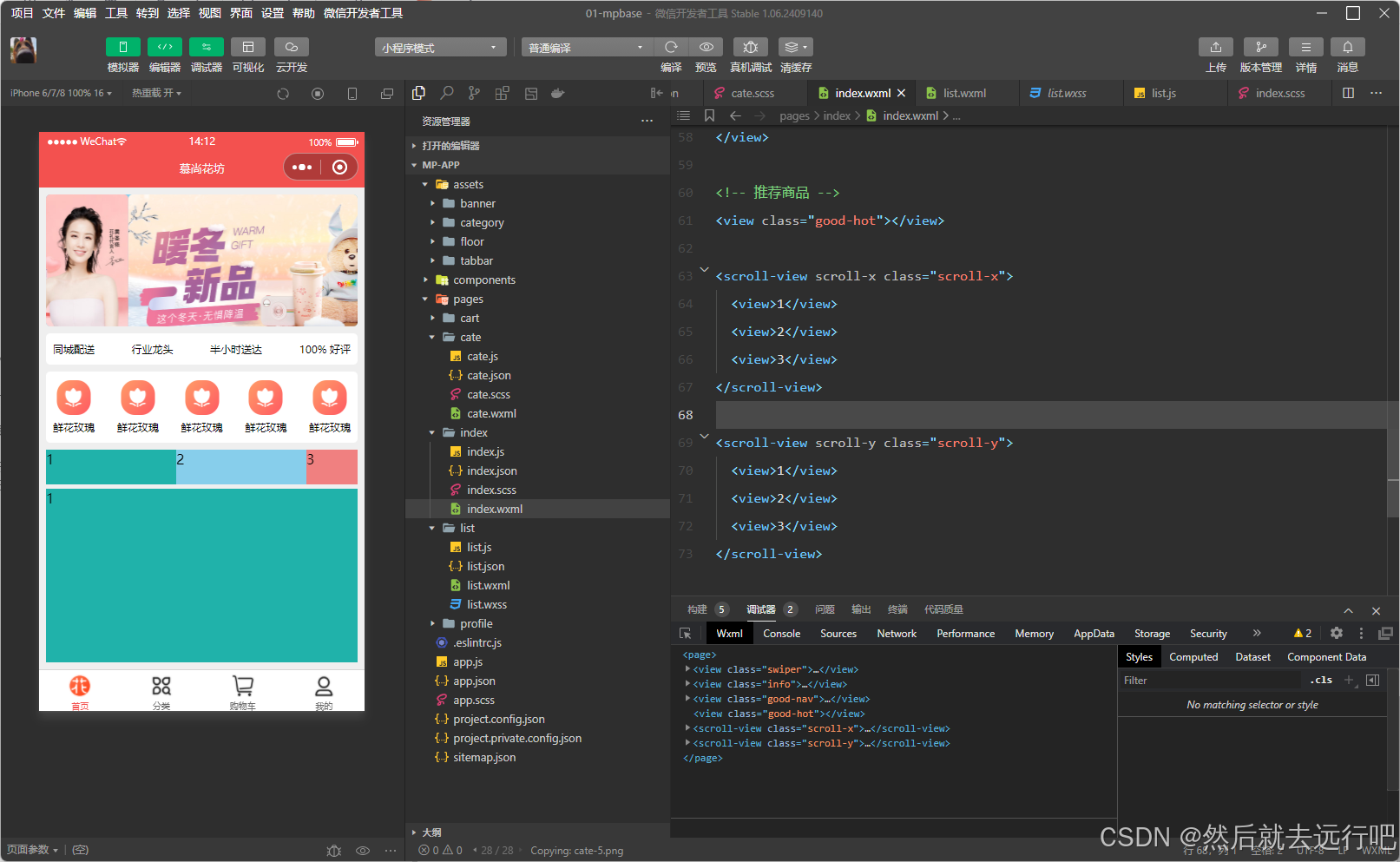Open the Console tab in DevTools
Viewport: 1400px width, 862px height.
click(781, 634)
